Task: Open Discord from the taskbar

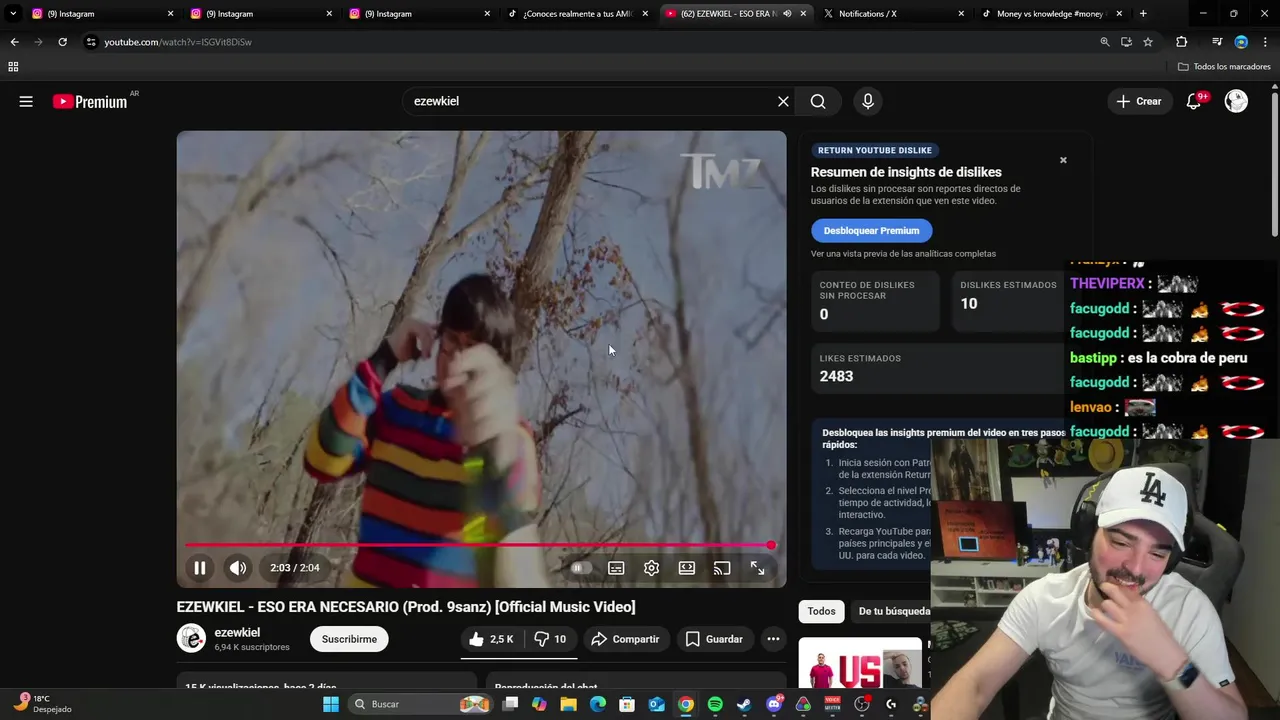Action: pos(773,704)
